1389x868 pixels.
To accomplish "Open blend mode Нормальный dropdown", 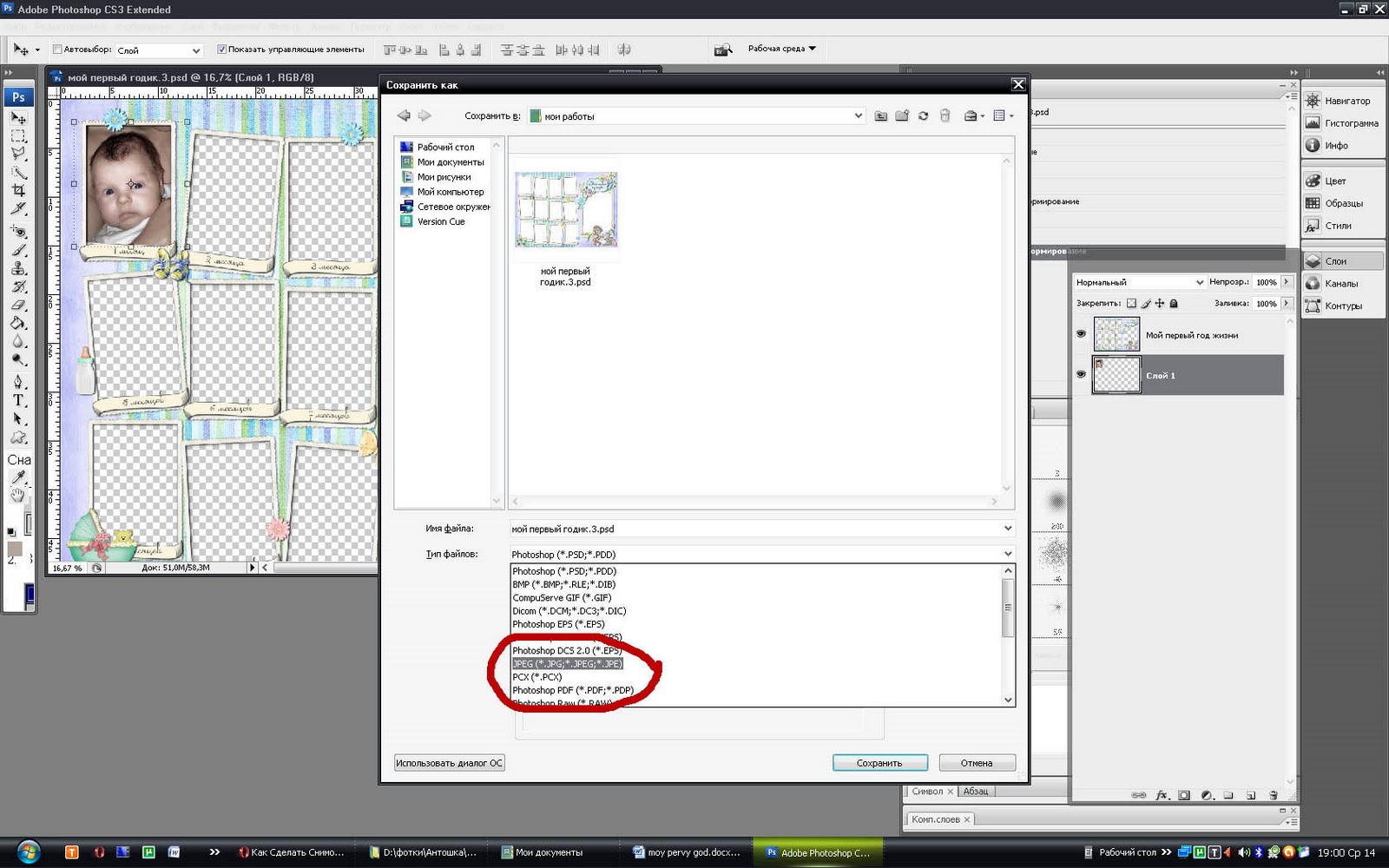I will [x=1140, y=282].
